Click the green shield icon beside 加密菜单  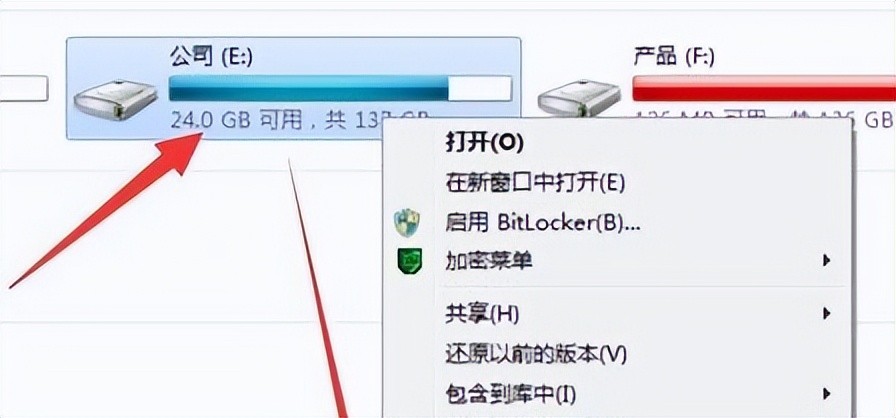(409, 260)
